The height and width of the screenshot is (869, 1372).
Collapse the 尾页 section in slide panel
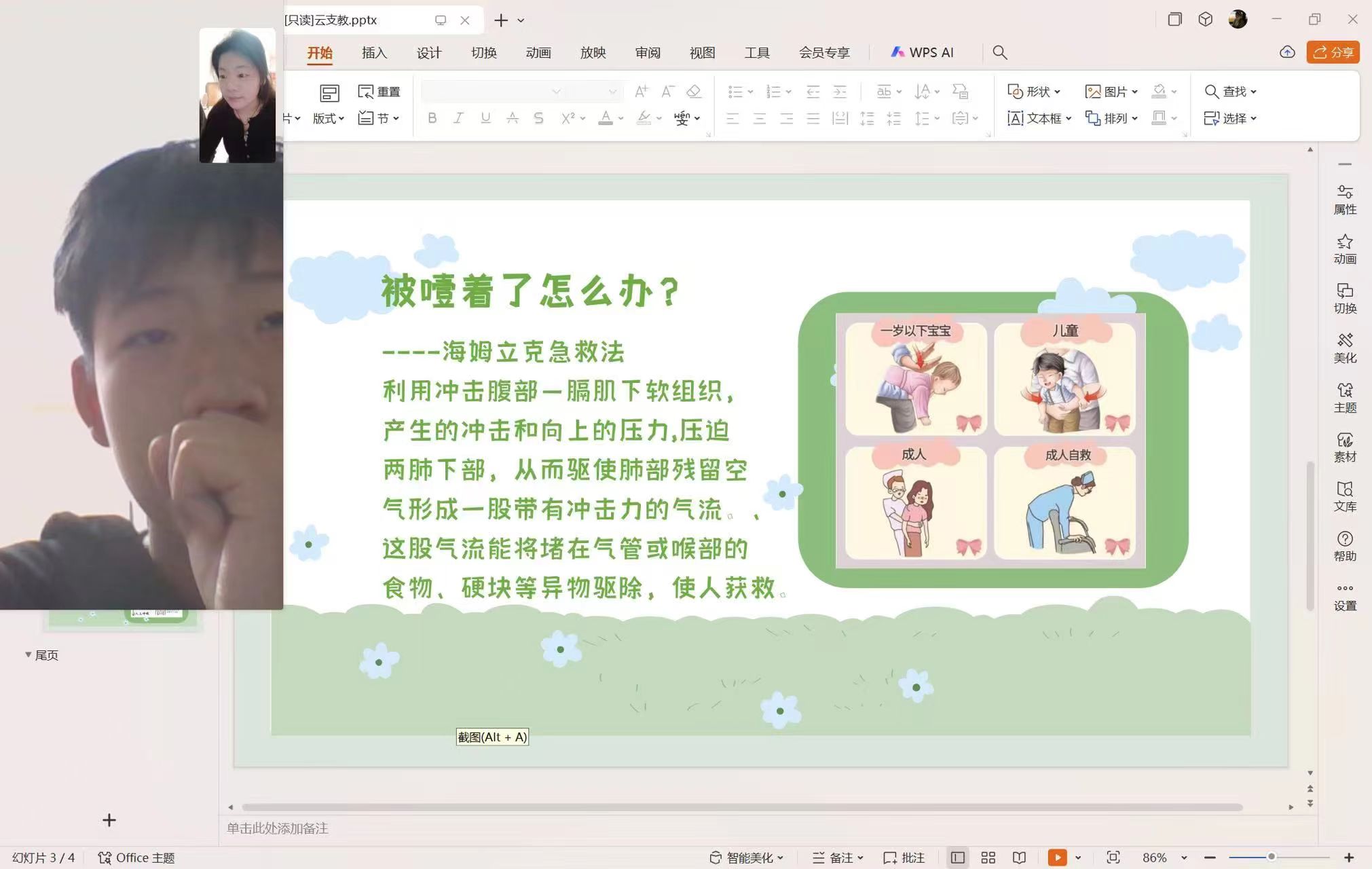[29, 654]
